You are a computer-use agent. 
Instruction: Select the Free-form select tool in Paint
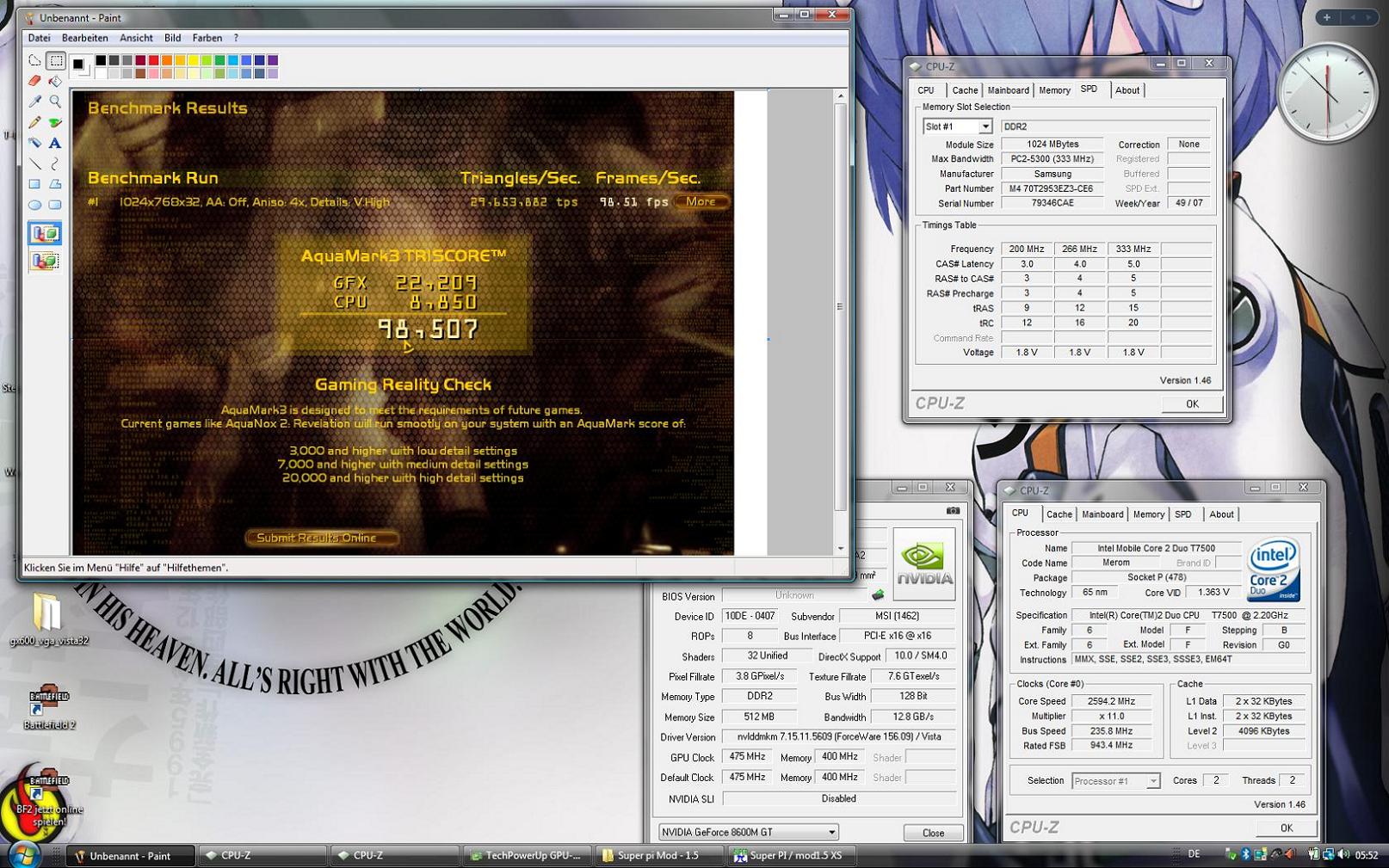[x=34, y=61]
